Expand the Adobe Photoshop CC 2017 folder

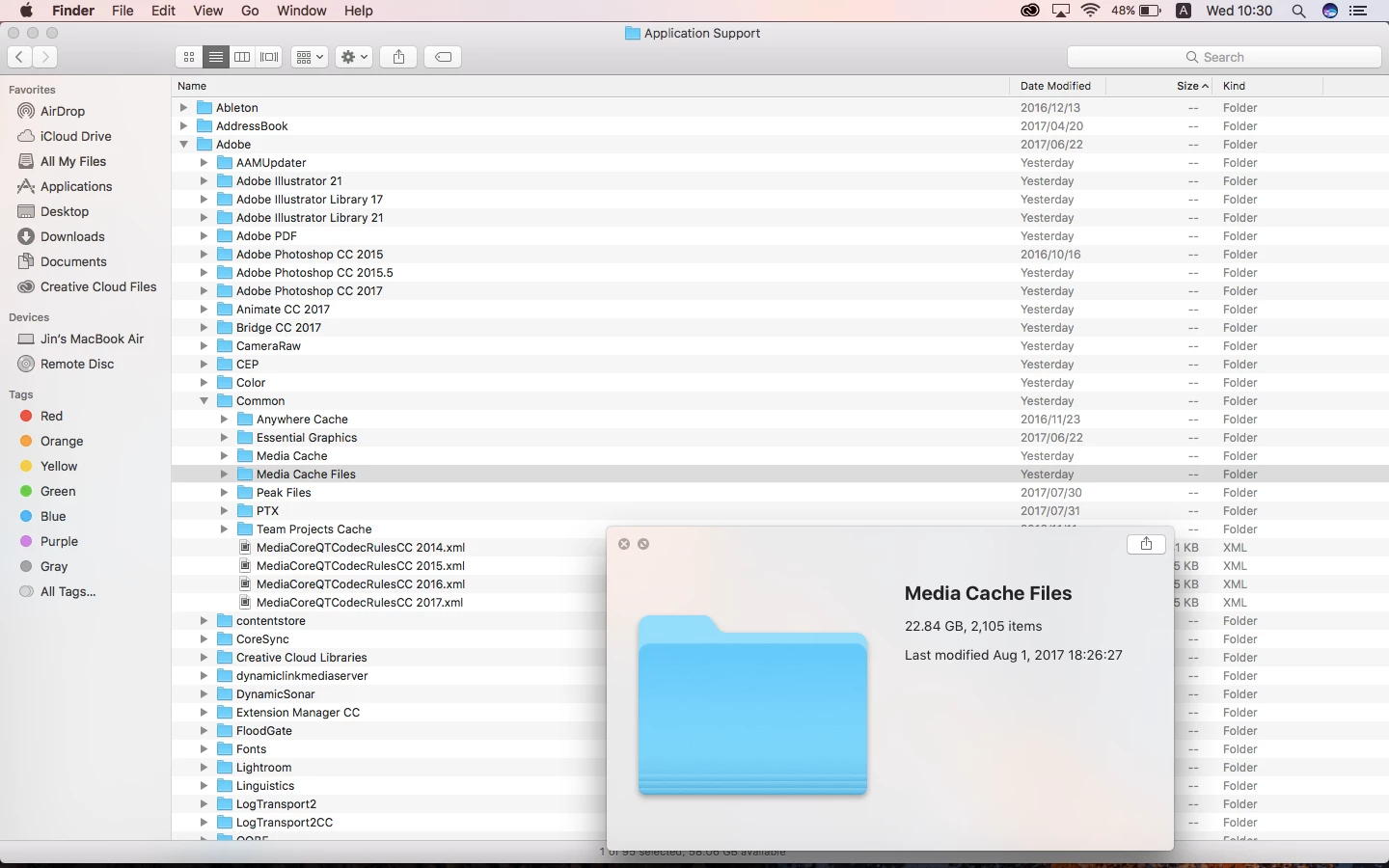(204, 290)
